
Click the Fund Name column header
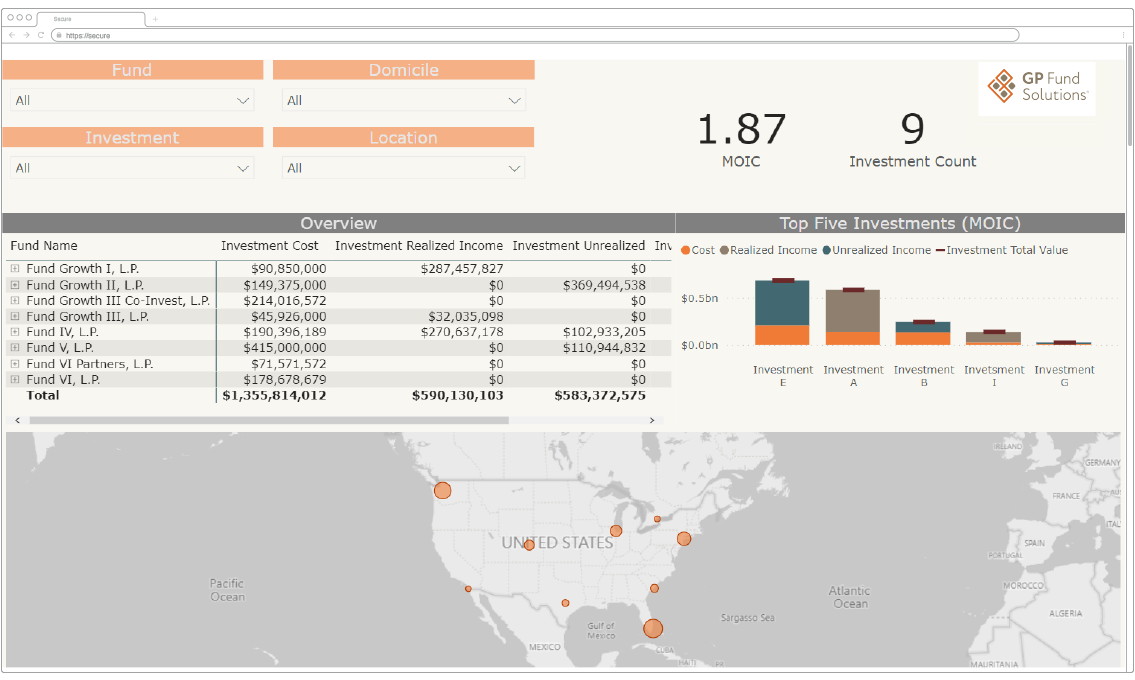(x=43, y=246)
